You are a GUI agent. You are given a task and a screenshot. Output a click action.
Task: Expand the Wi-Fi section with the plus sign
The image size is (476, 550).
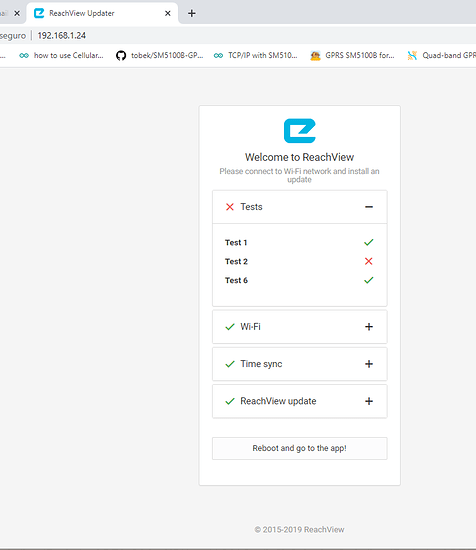[369, 327]
